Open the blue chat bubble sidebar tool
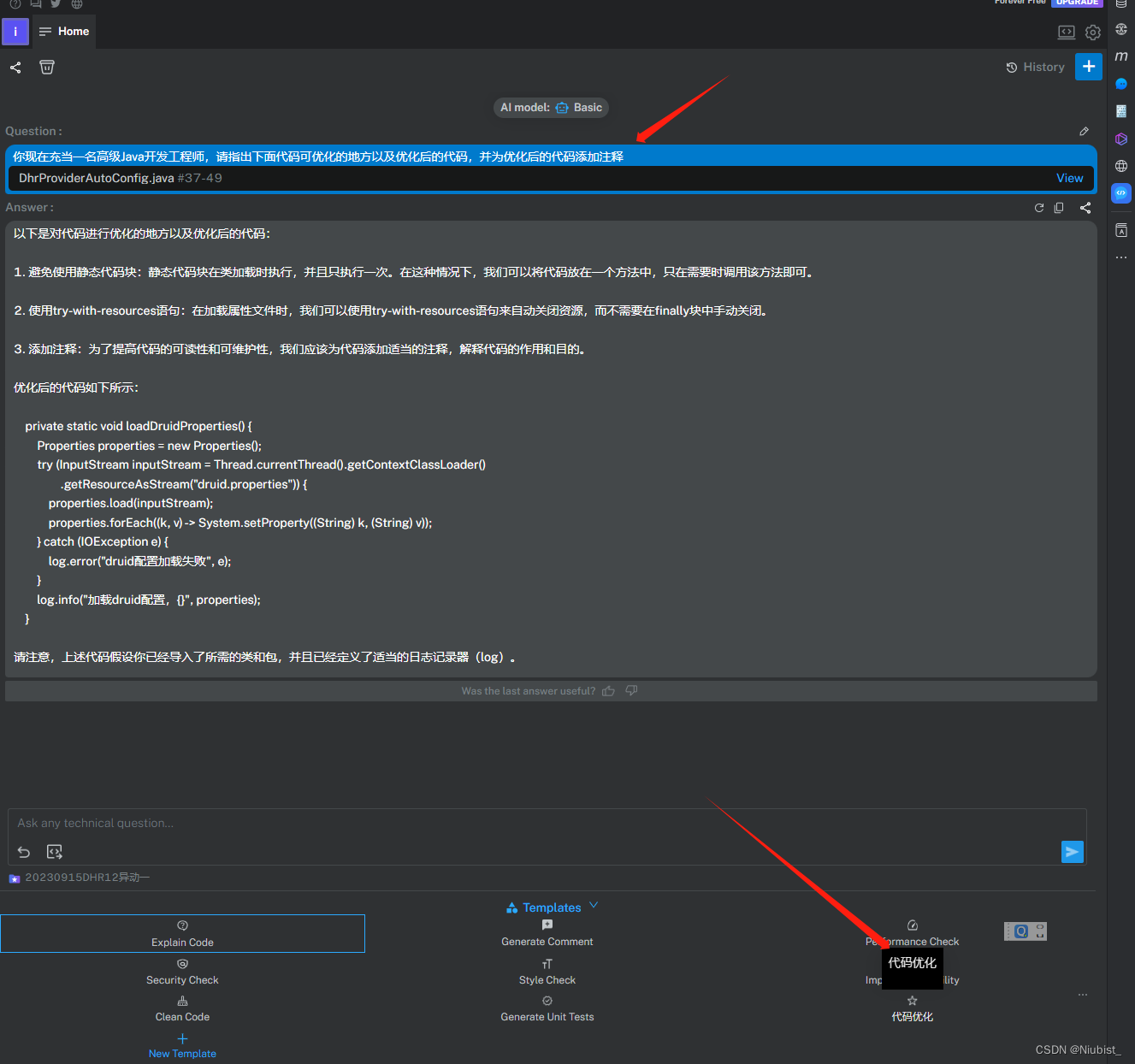This screenshot has width=1135, height=1064. (1121, 84)
